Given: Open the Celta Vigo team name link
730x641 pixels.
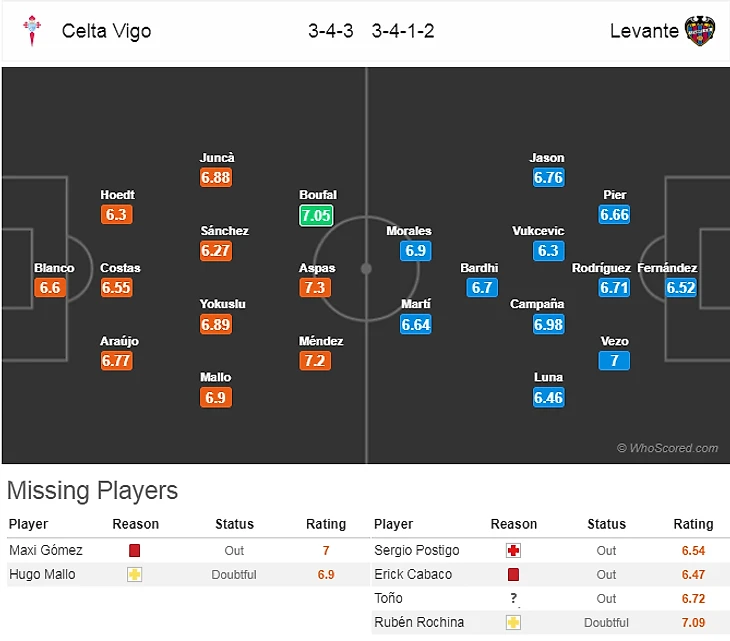Looking at the screenshot, I should pyautogui.click(x=106, y=31).
